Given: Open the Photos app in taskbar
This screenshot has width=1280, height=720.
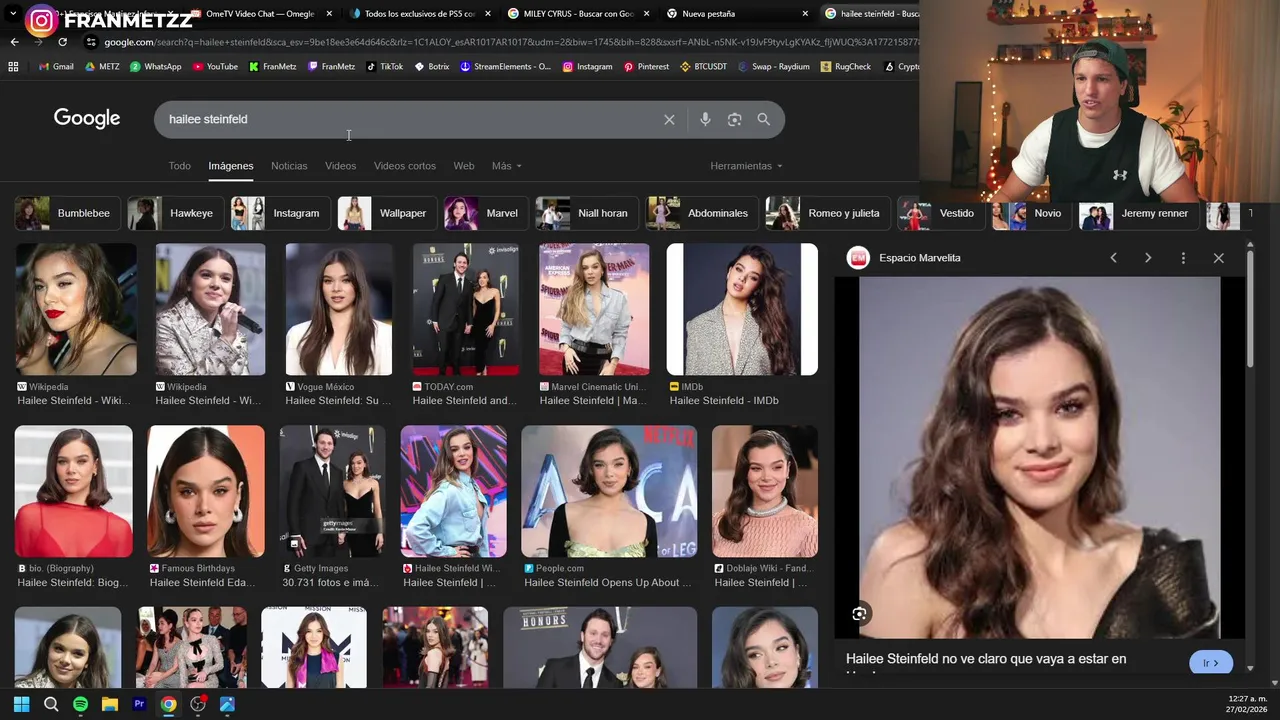Looking at the screenshot, I should tap(227, 705).
